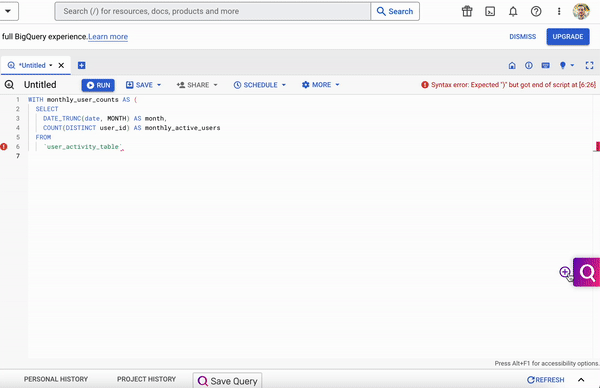Go to the BigQuery home icon
The height and width of the screenshot is (388, 600).
pyautogui.click(x=512, y=65)
